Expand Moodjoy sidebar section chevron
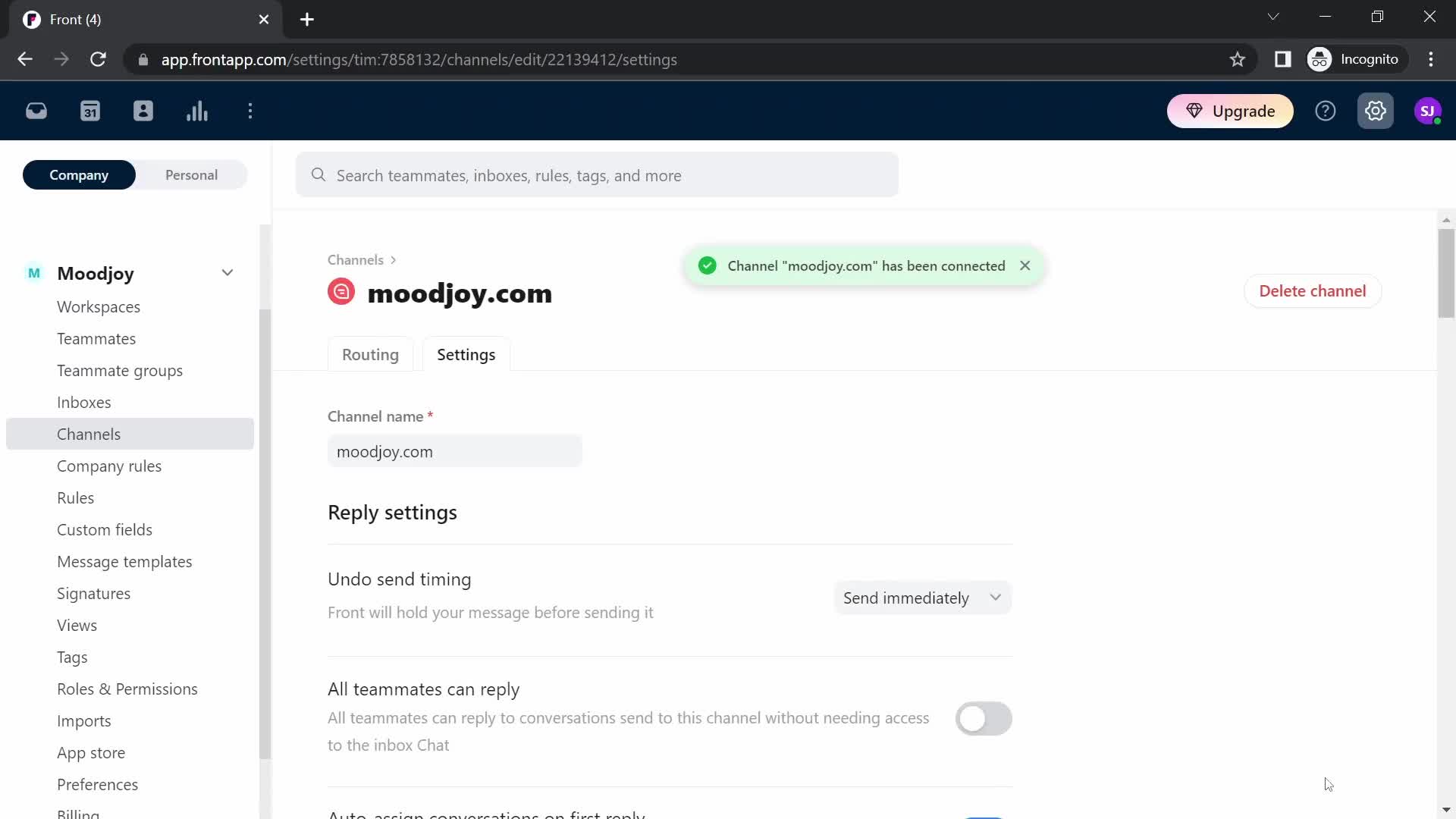This screenshot has height=819, width=1456. click(x=228, y=274)
